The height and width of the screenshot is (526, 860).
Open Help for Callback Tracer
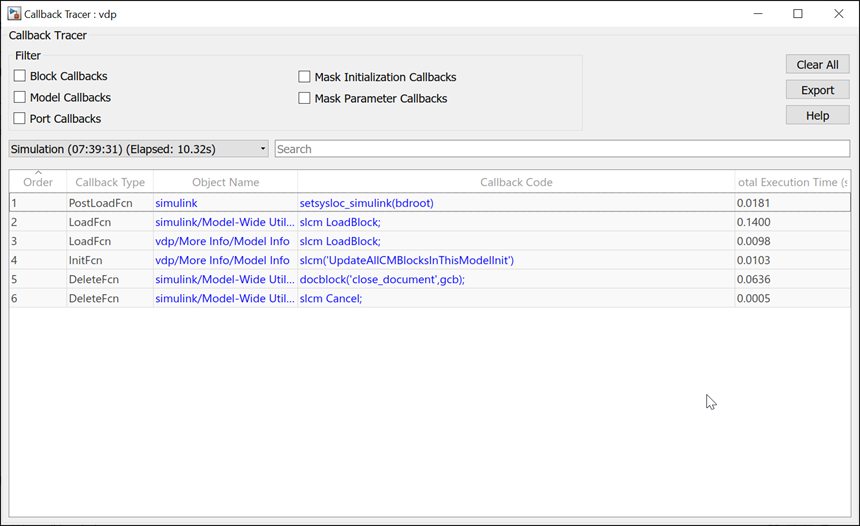pyautogui.click(x=817, y=115)
